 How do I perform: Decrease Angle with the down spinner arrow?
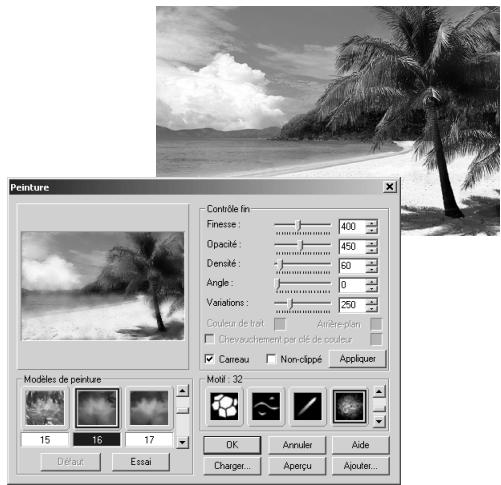tap(372, 289)
